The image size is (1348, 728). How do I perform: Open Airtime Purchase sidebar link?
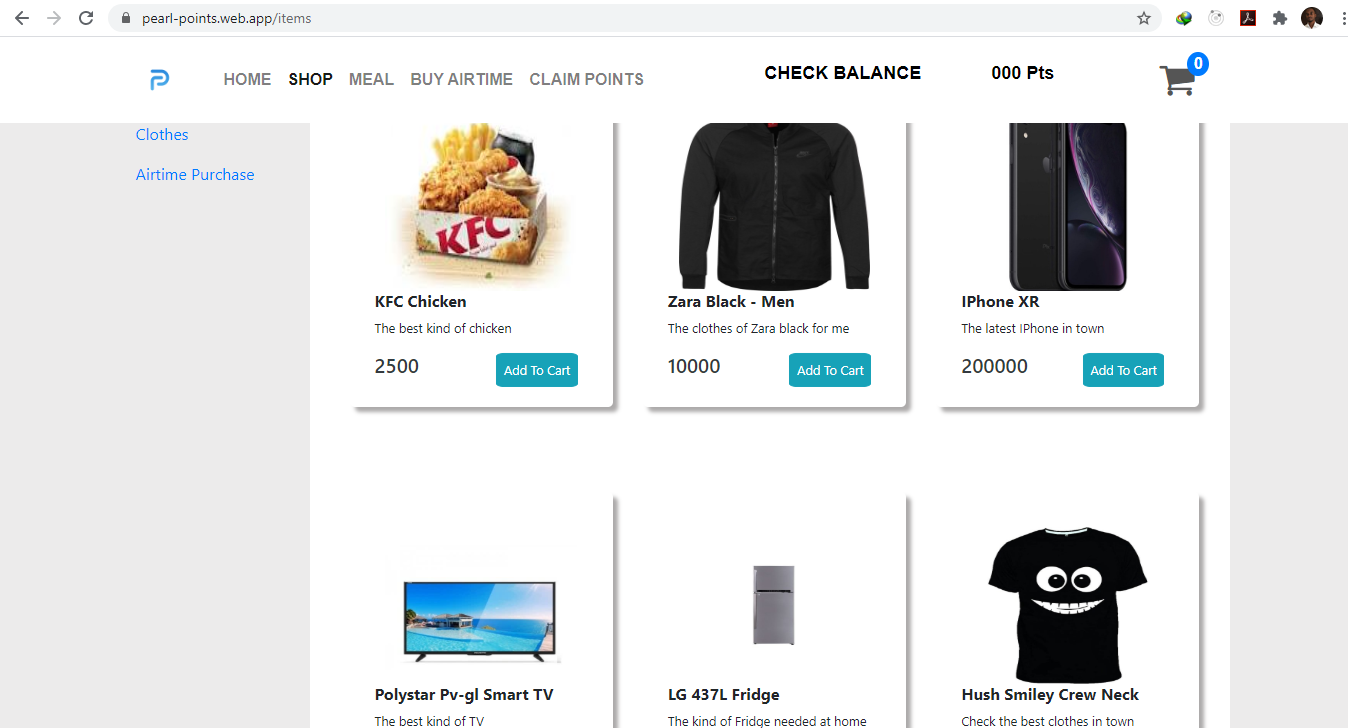coord(195,175)
